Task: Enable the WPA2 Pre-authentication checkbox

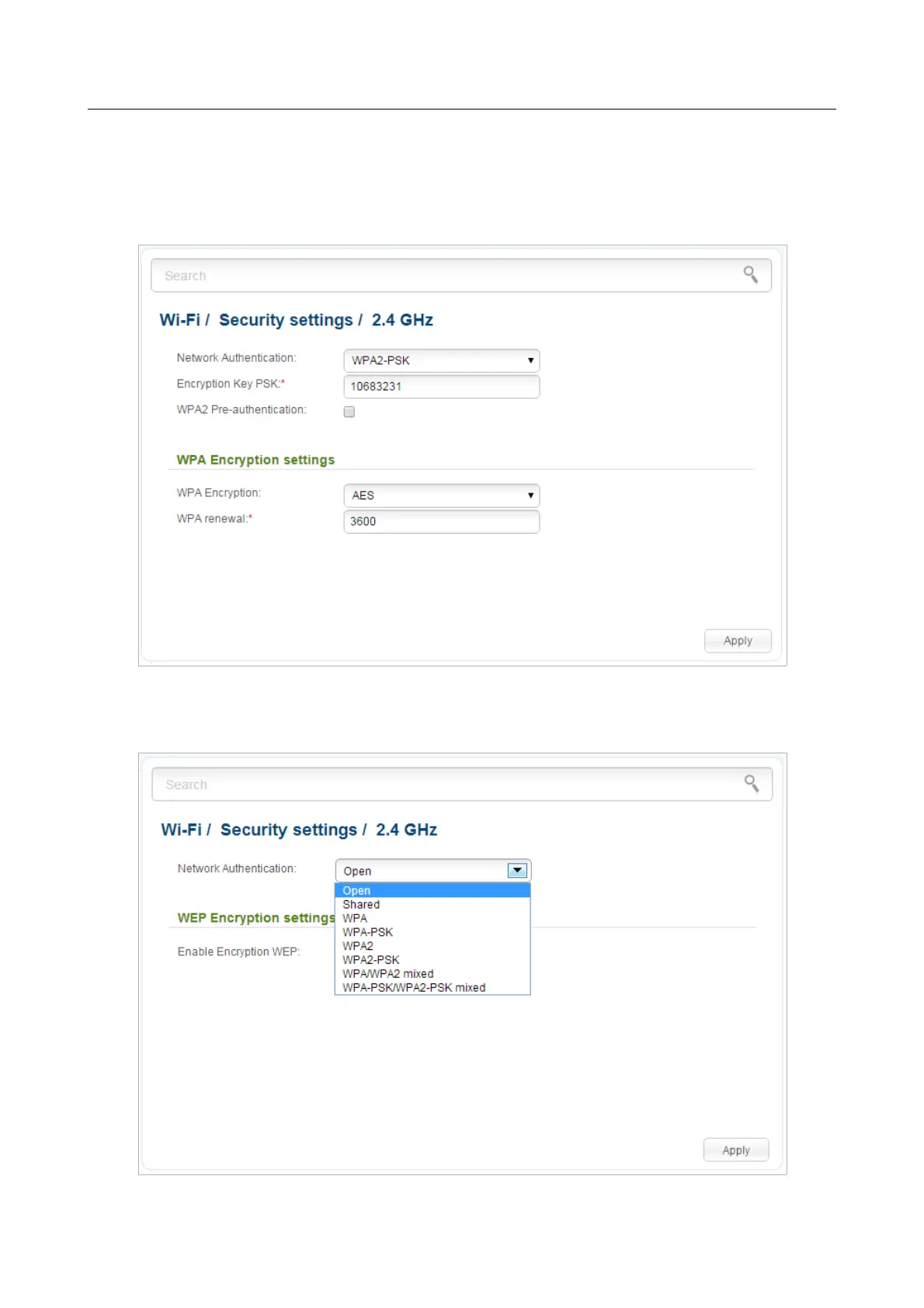Action: point(349,412)
